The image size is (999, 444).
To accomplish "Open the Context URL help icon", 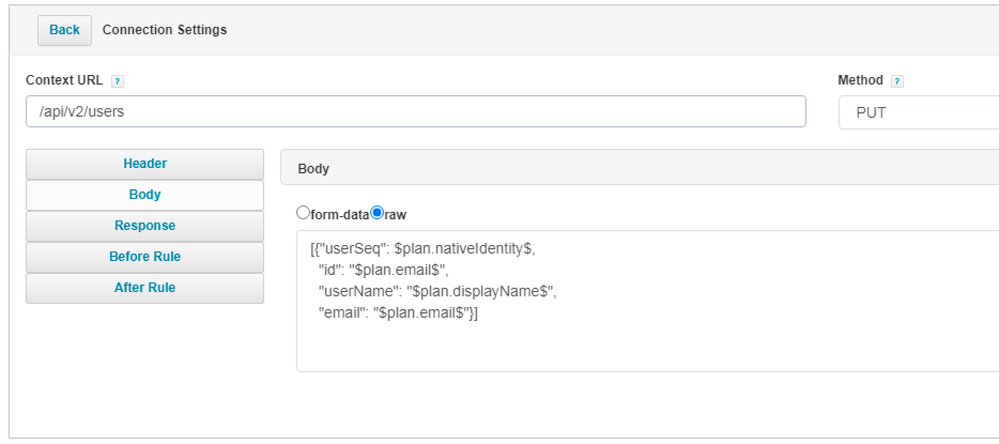I will 117,81.
